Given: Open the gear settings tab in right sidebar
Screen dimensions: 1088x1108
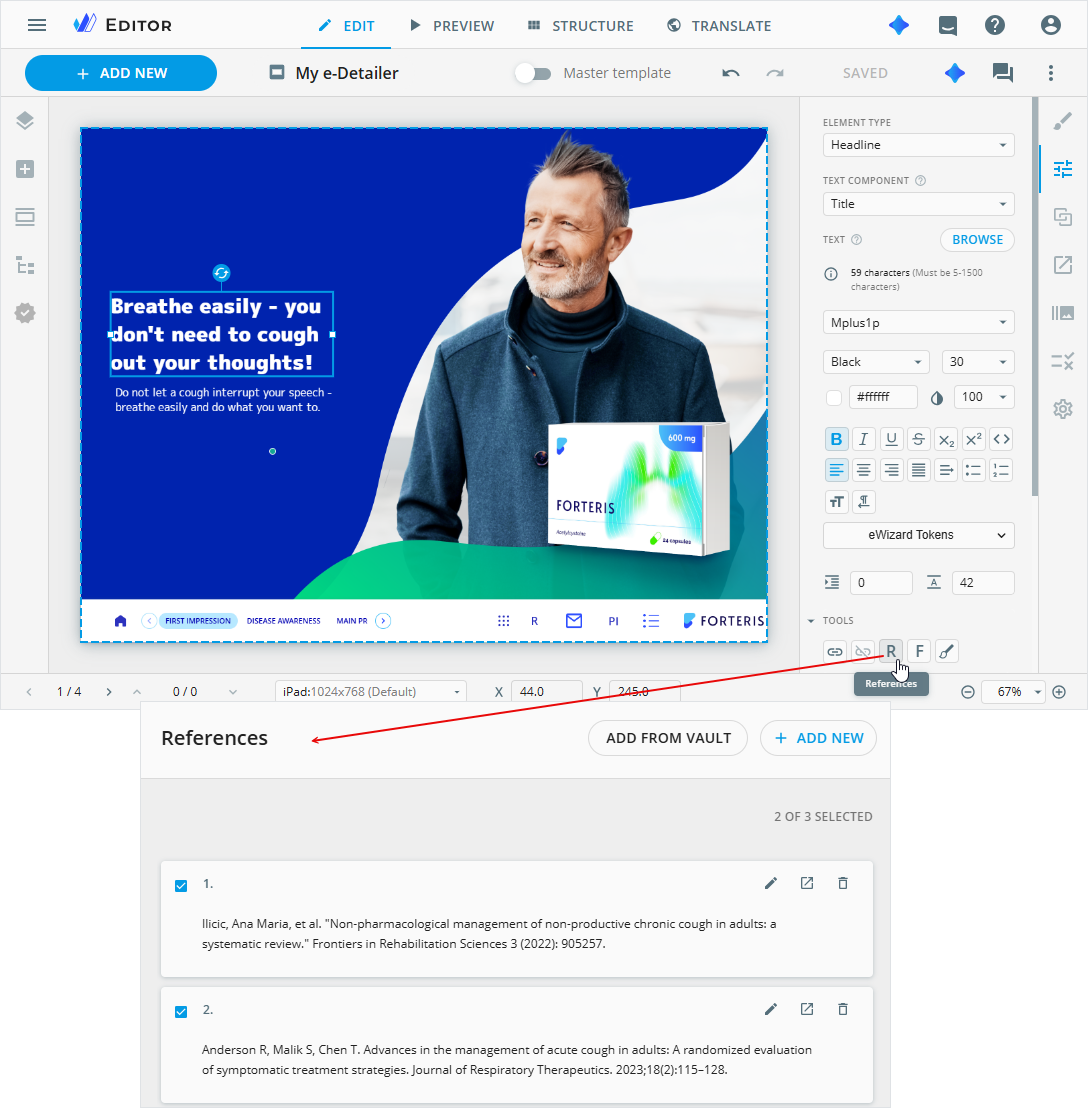Looking at the screenshot, I should [x=1063, y=408].
